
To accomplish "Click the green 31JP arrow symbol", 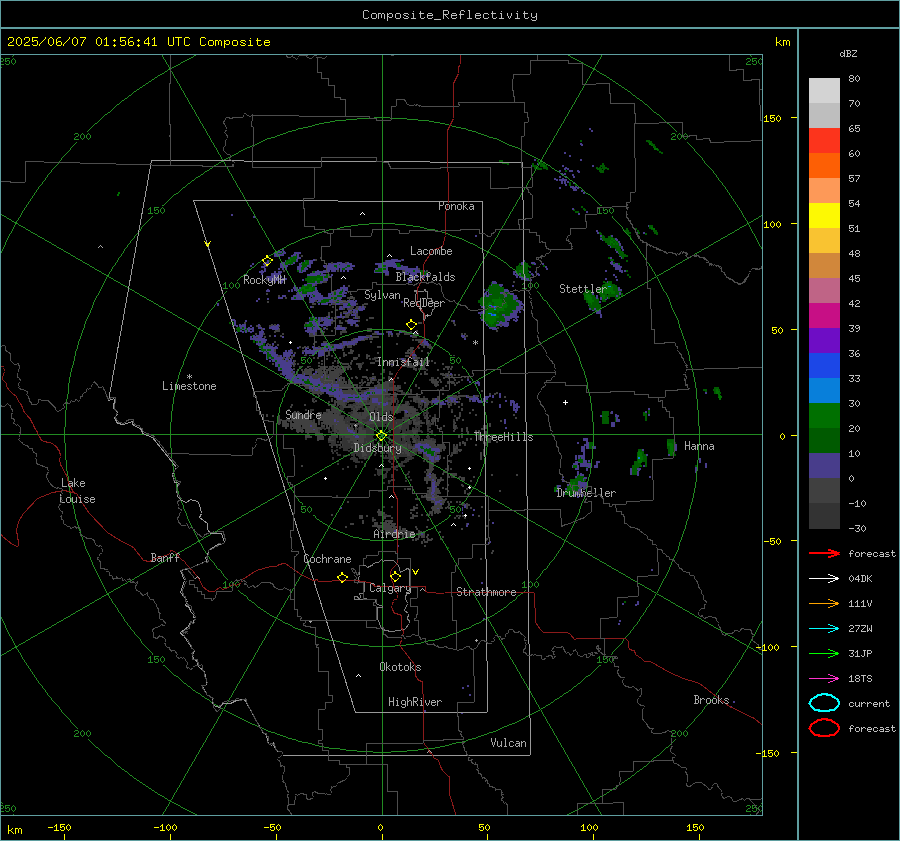I will (x=824, y=653).
